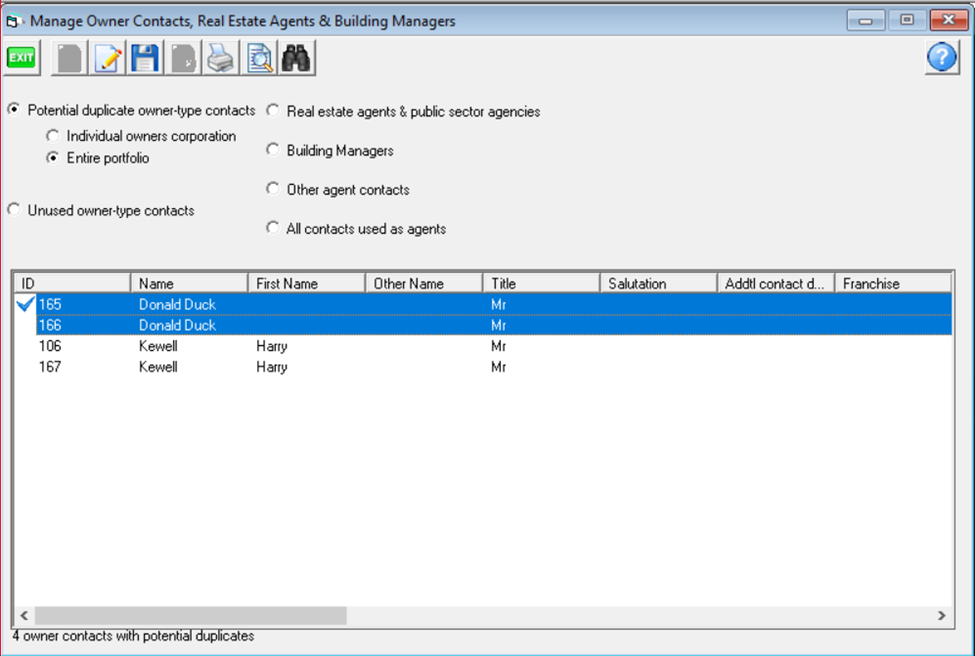The image size is (975, 656).
Task: Click the blue checkmark beside ID 165
Action: (x=25, y=304)
